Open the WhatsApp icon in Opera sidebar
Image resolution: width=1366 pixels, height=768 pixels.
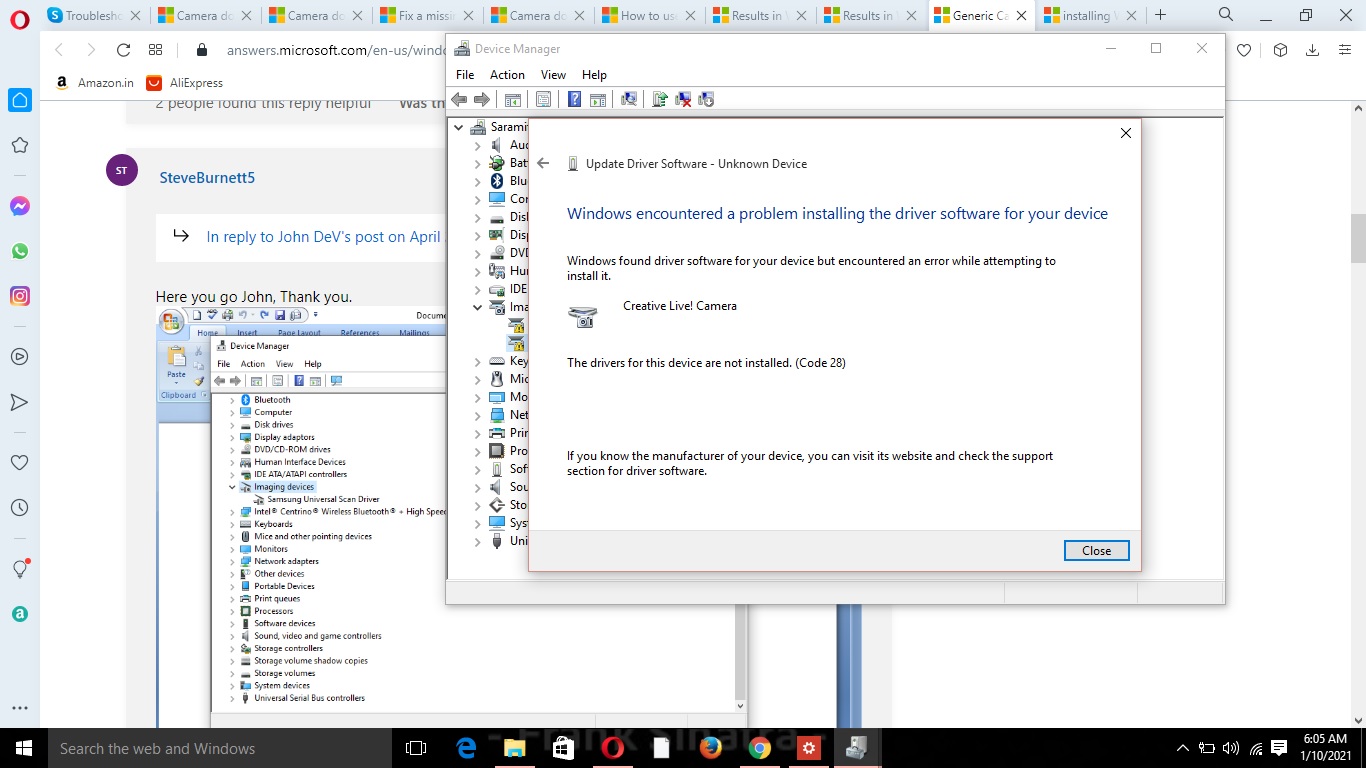(20, 251)
